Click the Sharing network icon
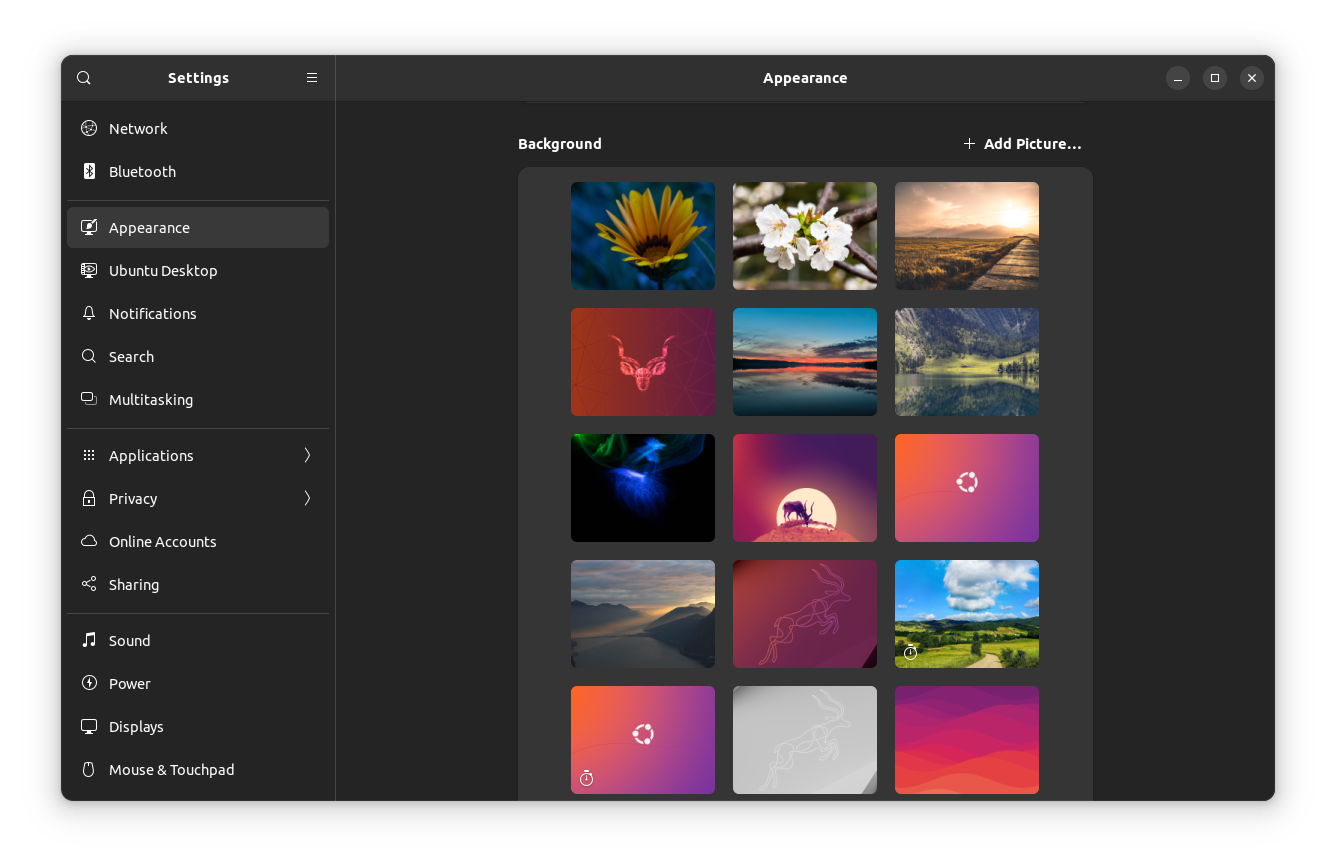The height and width of the screenshot is (868, 1336). 89,584
